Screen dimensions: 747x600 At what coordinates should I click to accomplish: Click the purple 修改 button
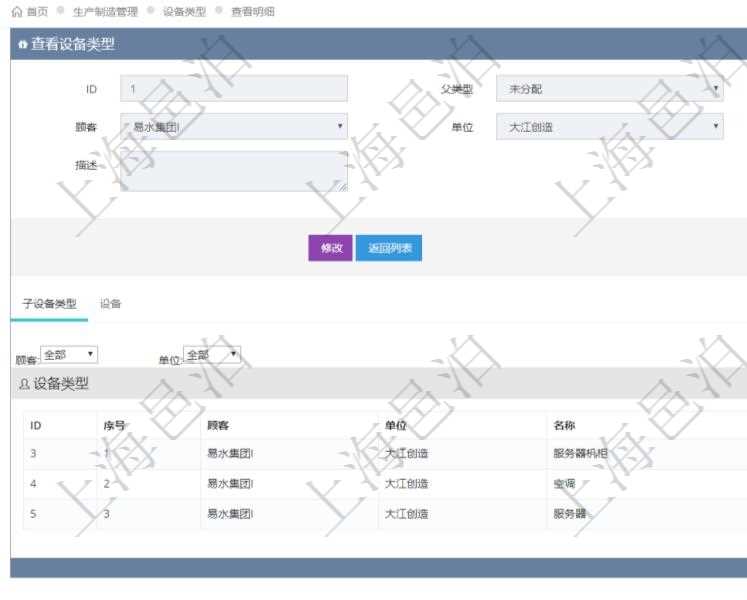331,248
